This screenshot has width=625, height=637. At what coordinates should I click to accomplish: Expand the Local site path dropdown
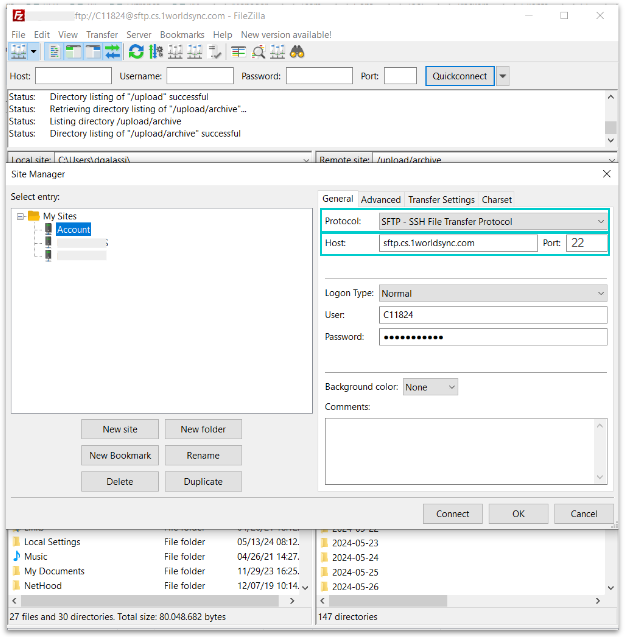pos(306,160)
